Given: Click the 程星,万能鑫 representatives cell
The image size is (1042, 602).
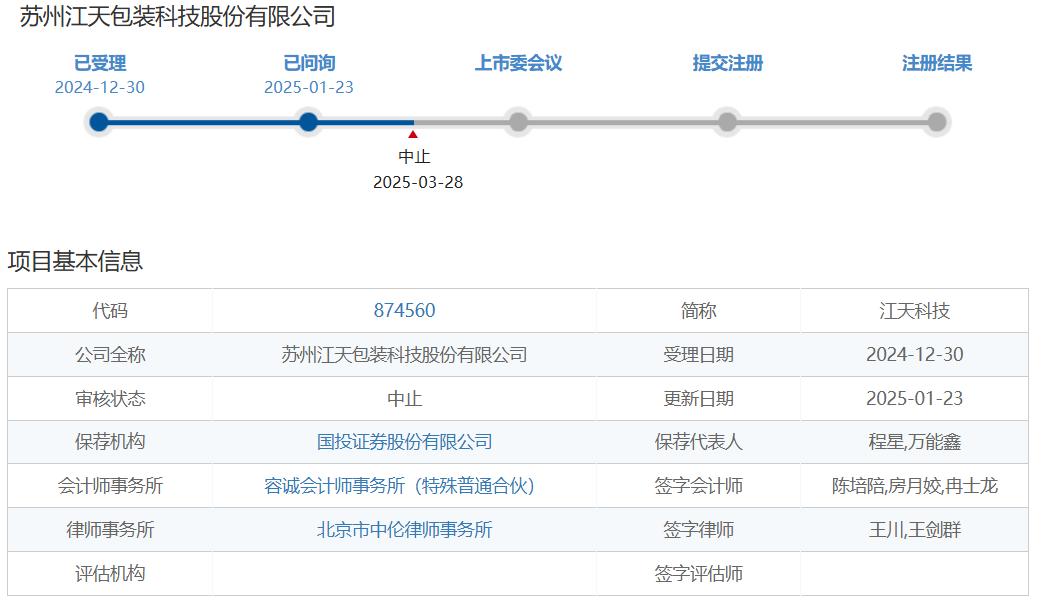Looking at the screenshot, I should pyautogui.click(x=914, y=442).
